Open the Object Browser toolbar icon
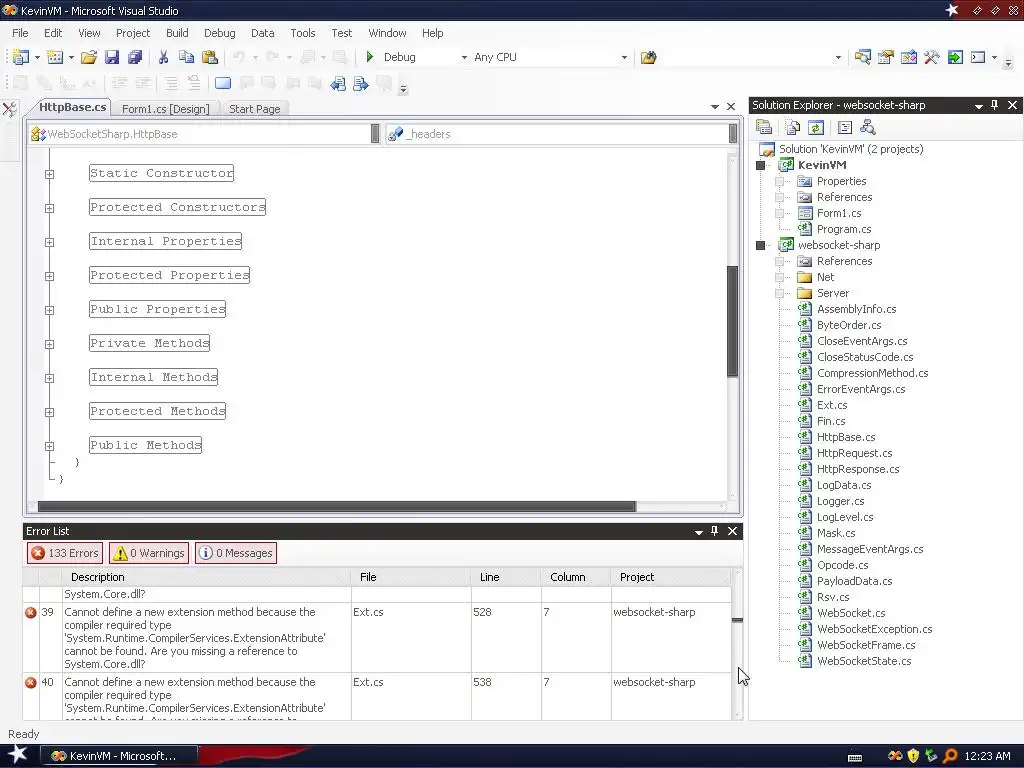Viewport: 1024px width, 768px height. tap(908, 57)
